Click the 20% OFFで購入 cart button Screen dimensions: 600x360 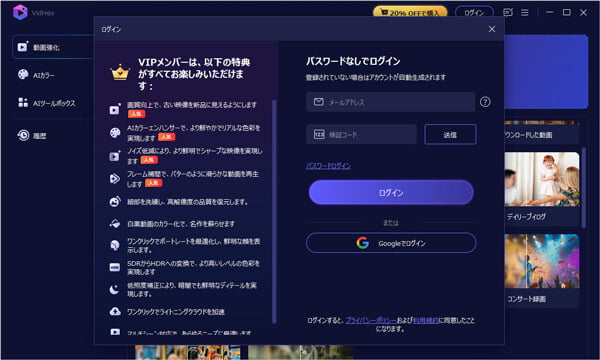coord(410,13)
